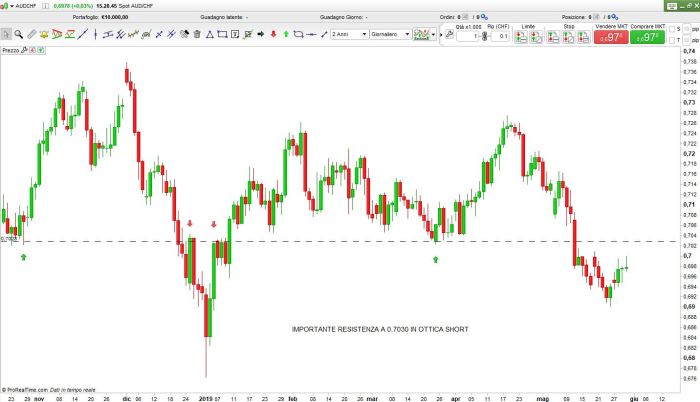Click the Vendere MKT red sell button
The image size is (700, 402).
coord(611,37)
